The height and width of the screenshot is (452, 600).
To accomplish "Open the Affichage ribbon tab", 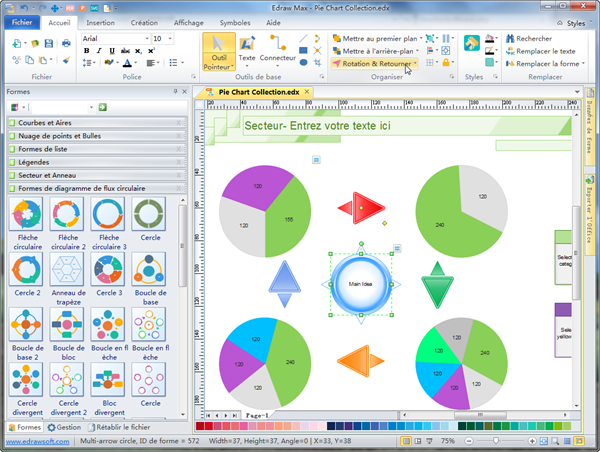I will click(189, 23).
